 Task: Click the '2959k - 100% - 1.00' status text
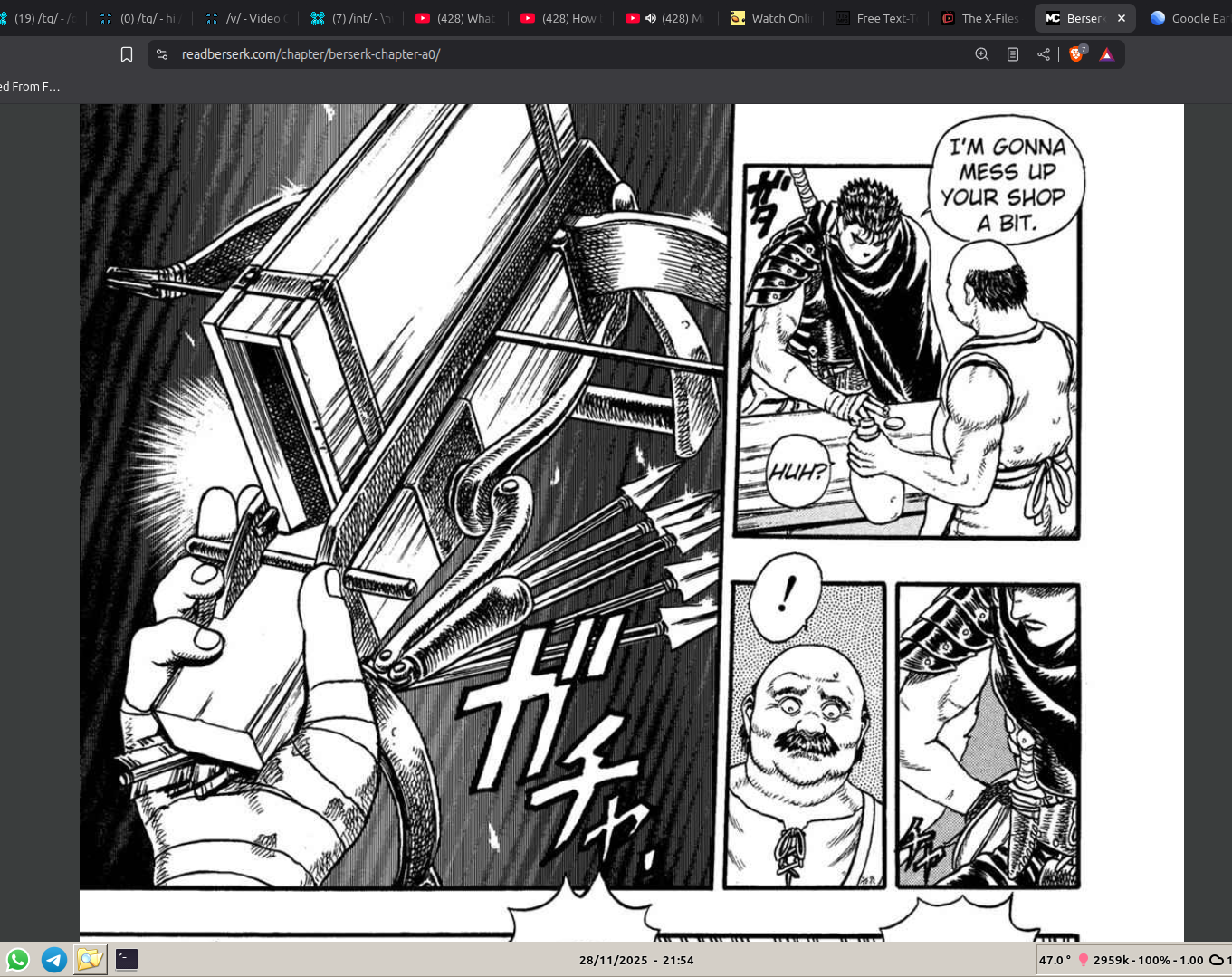(1148, 960)
